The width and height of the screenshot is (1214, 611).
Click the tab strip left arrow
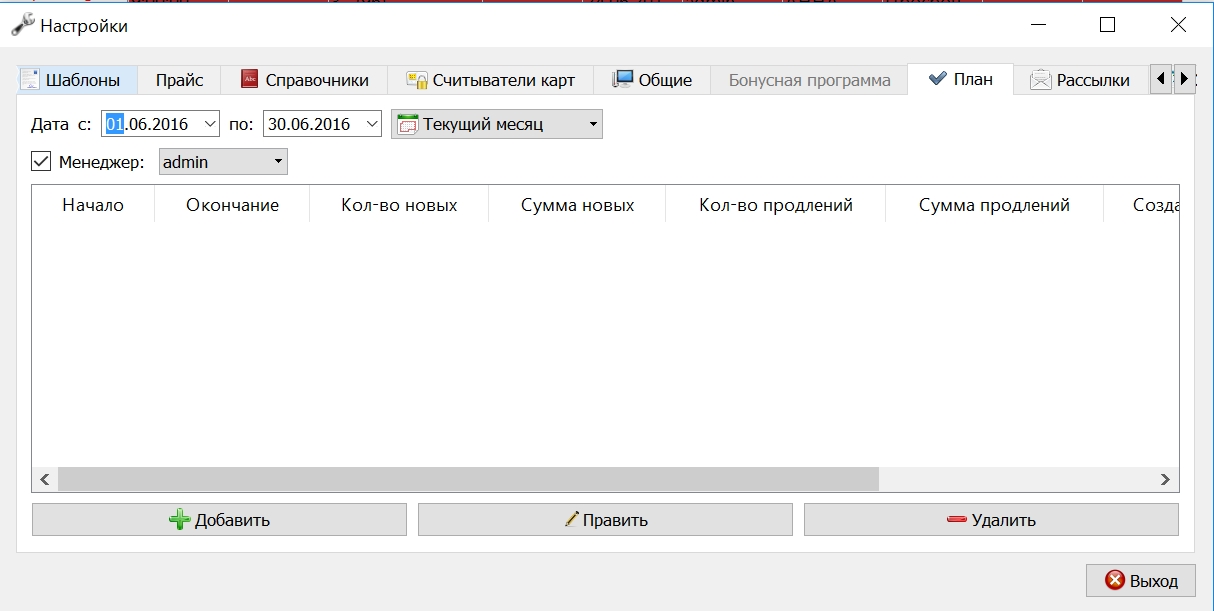click(x=1161, y=79)
